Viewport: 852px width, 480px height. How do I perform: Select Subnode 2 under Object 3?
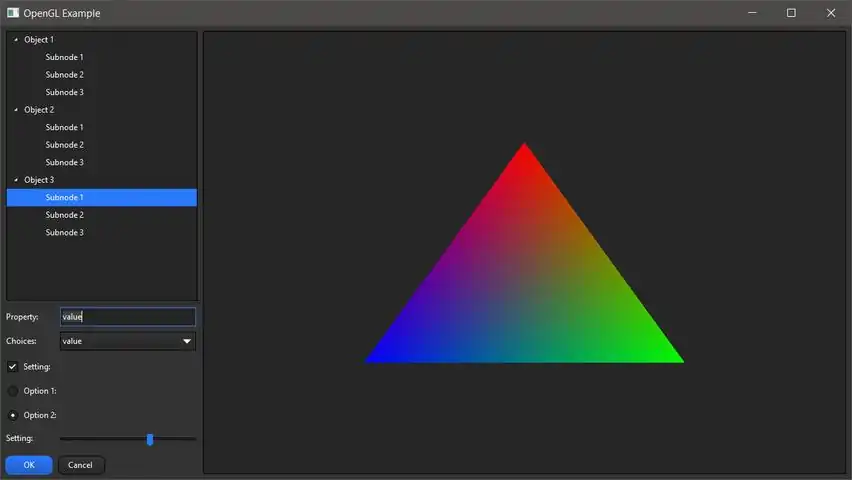[64, 215]
